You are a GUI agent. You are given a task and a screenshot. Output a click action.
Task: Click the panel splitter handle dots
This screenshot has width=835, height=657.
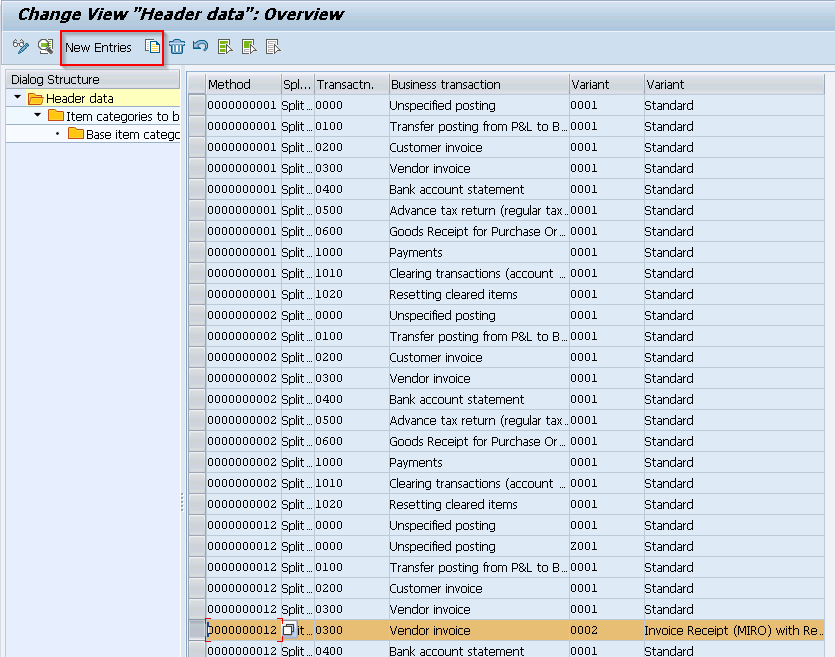[182, 502]
